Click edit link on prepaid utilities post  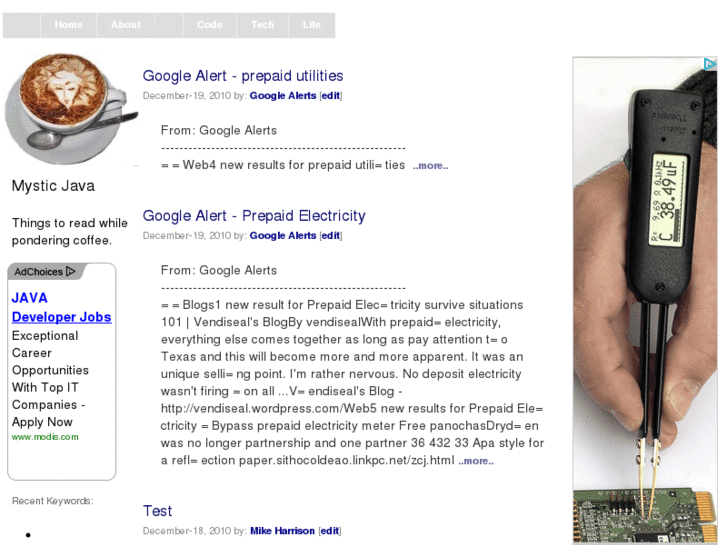[331, 96]
